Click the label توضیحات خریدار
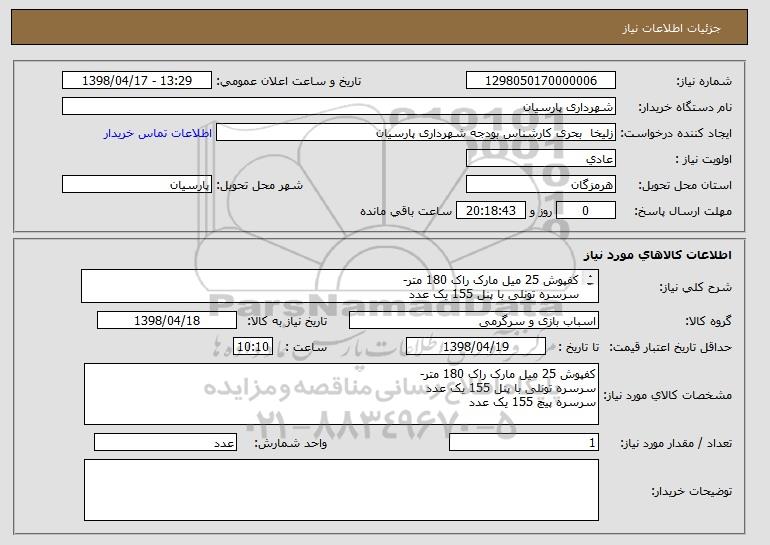 click(x=691, y=491)
